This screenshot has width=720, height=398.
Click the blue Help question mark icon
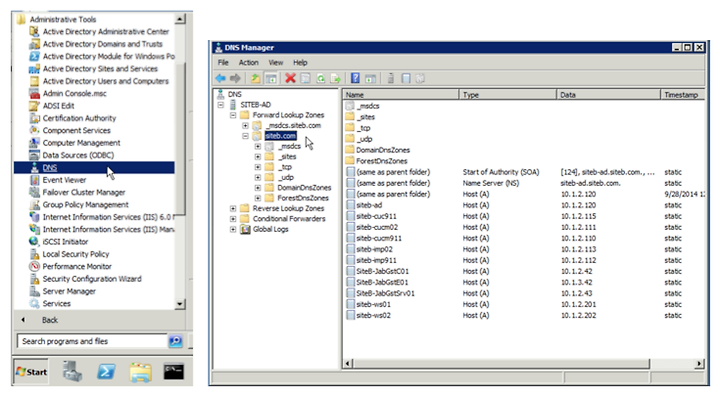pyautogui.click(x=355, y=78)
